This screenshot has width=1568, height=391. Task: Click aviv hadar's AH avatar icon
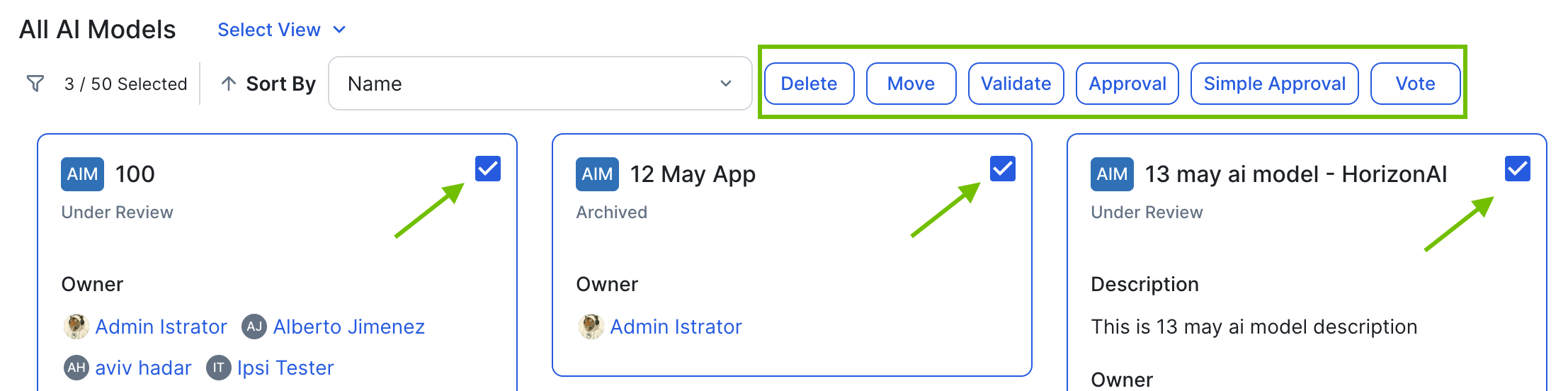(x=76, y=368)
